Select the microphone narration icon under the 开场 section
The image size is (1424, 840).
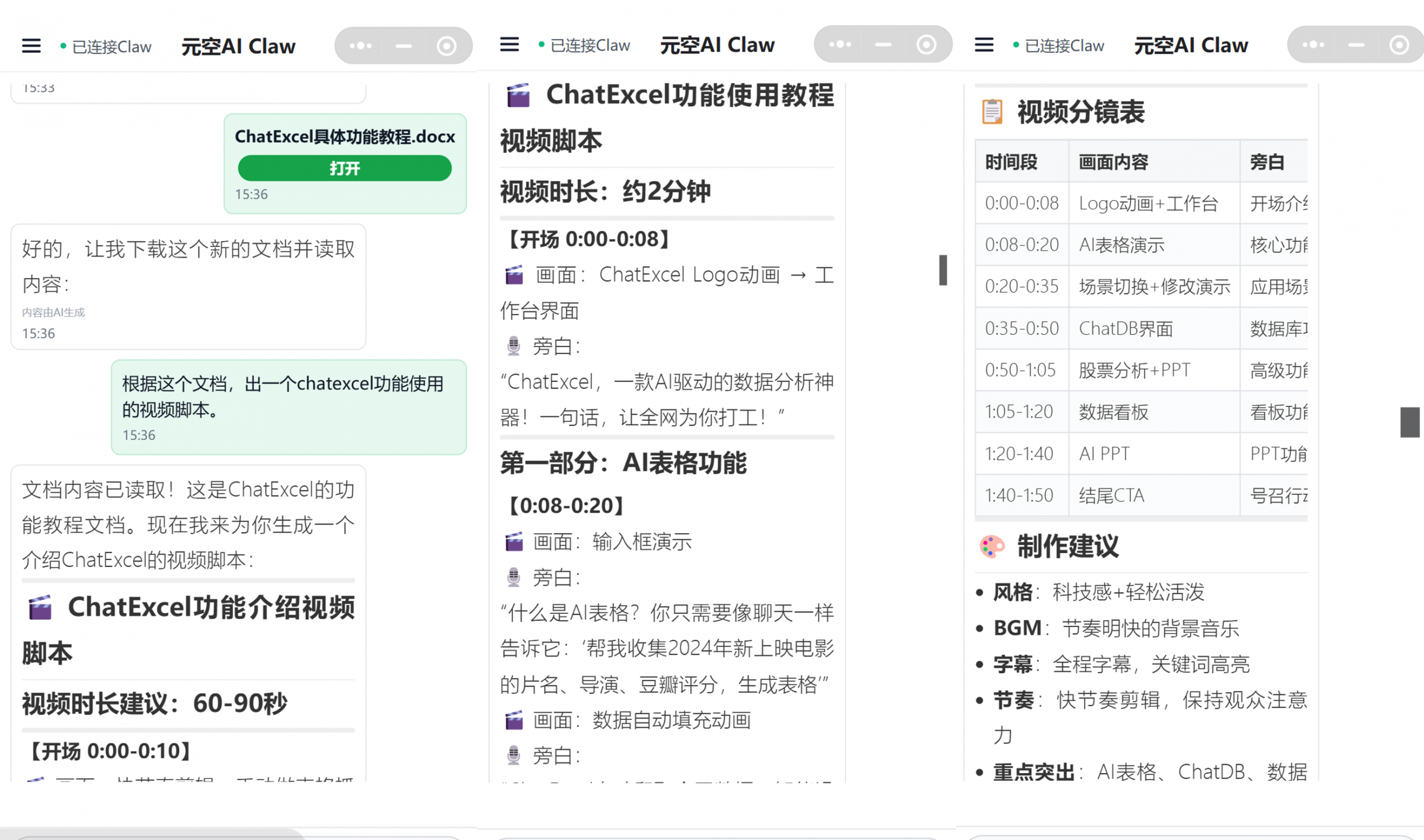513,345
